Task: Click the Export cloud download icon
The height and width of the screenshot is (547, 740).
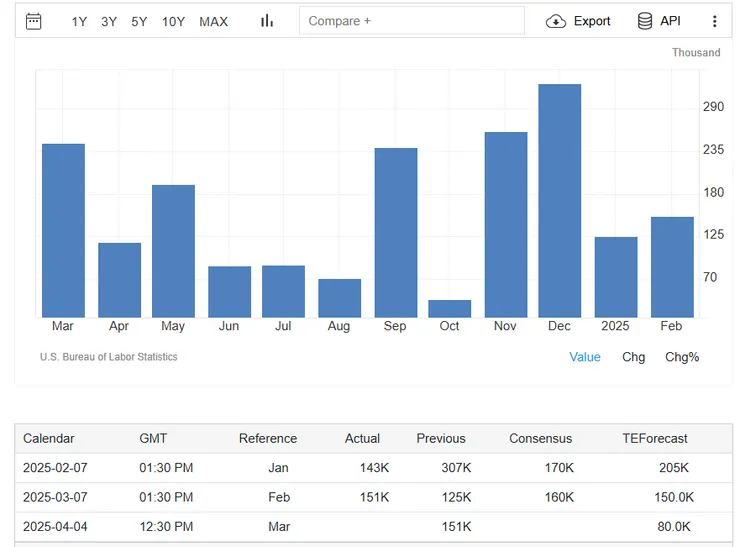Action: [556, 21]
